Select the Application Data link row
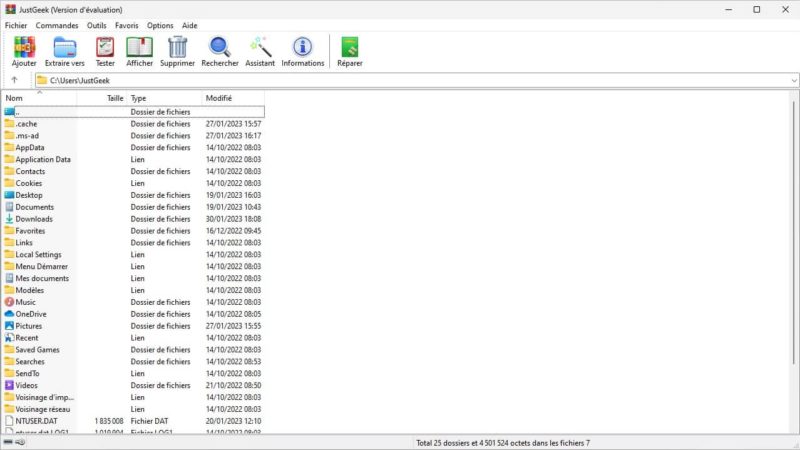This screenshot has height=450, width=800. point(134,159)
